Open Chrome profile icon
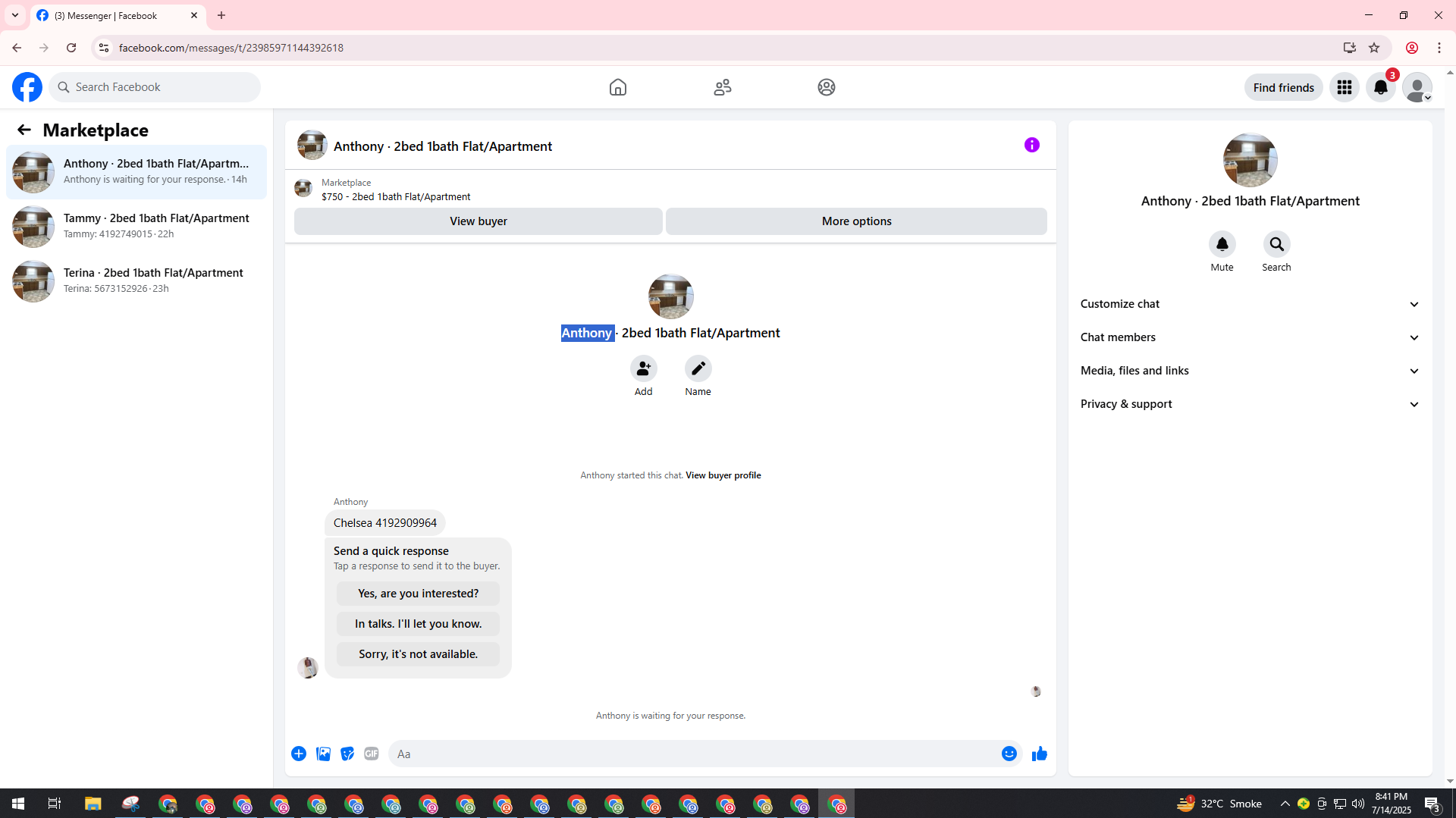1456x818 pixels. [x=1412, y=48]
